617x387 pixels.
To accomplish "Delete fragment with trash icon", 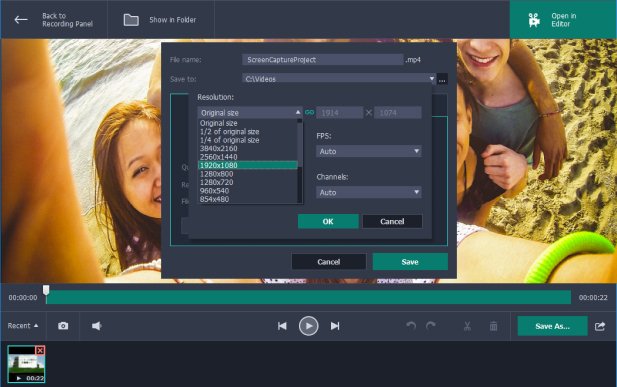I will click(493, 326).
